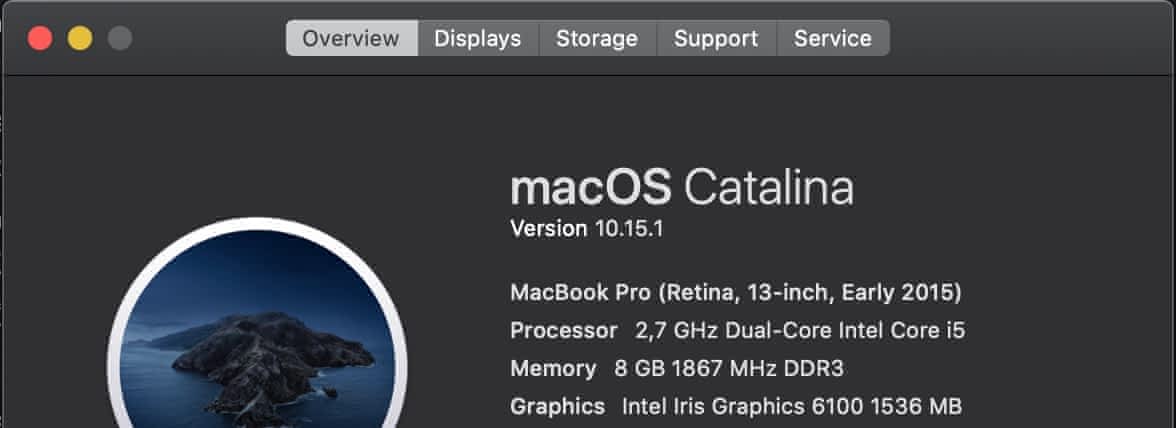Image resolution: width=1176 pixels, height=428 pixels.
Task: Minimize the window with yellow button
Action: click(x=80, y=39)
